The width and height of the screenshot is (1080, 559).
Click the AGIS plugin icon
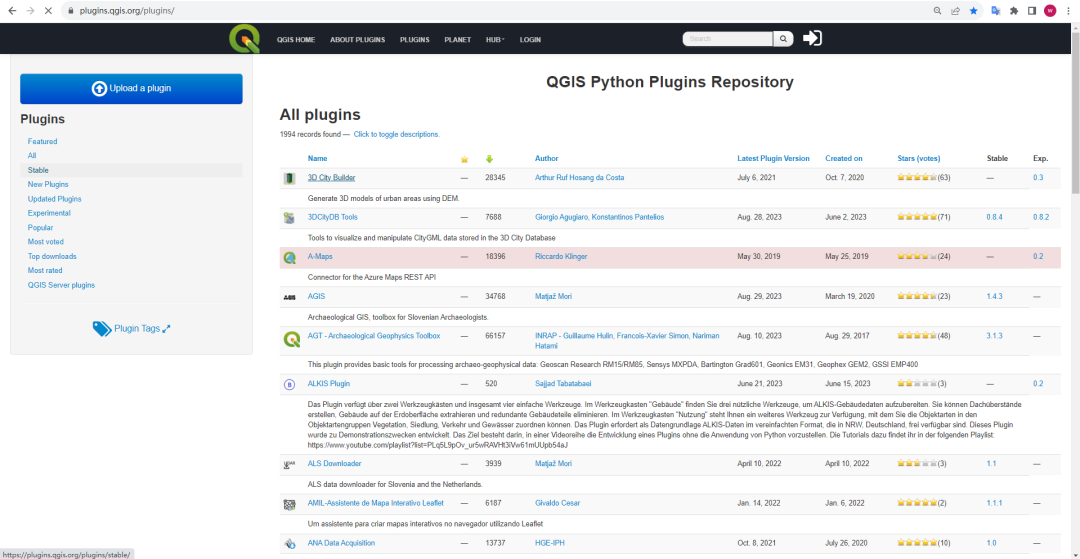tap(289, 297)
